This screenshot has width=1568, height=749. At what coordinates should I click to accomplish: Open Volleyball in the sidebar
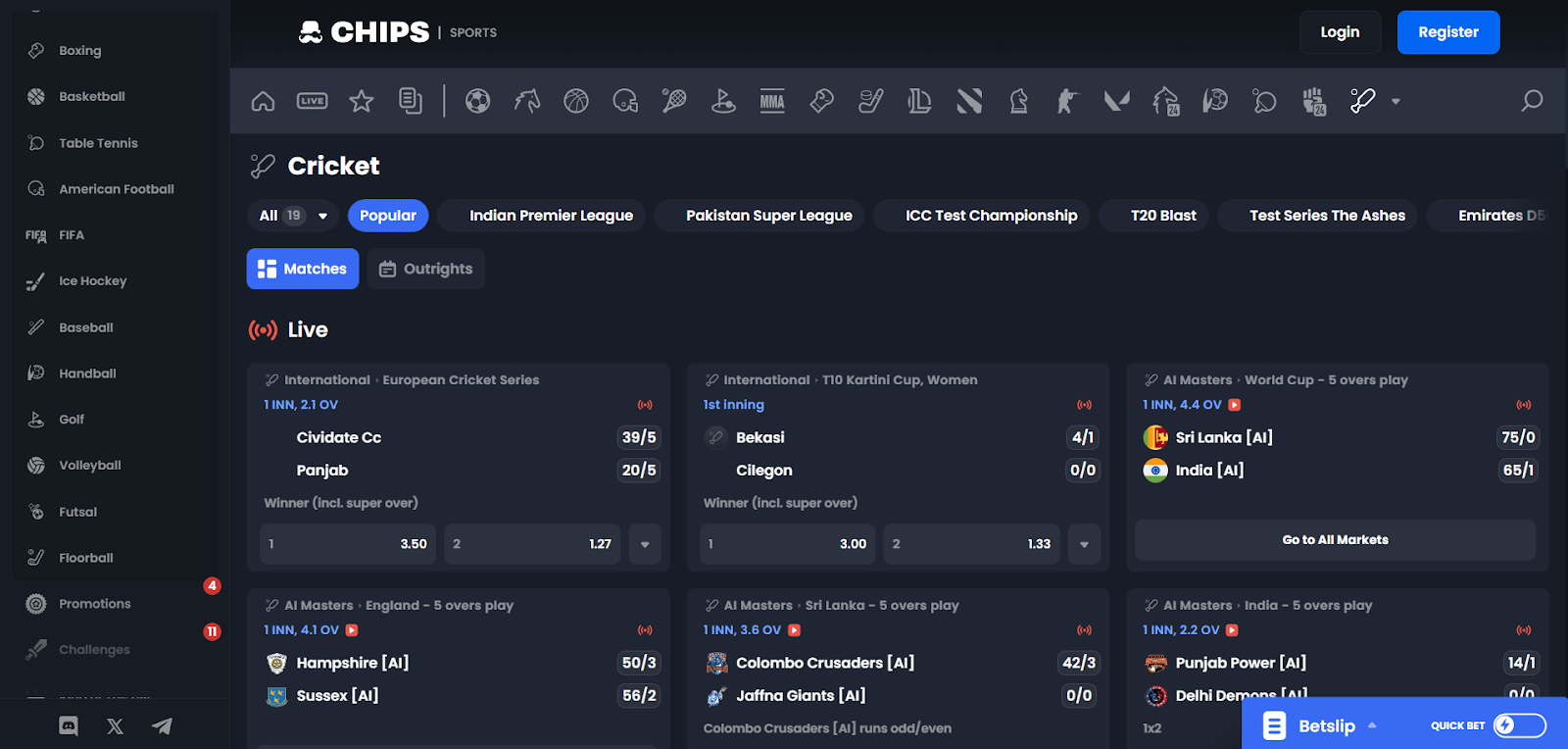(89, 466)
